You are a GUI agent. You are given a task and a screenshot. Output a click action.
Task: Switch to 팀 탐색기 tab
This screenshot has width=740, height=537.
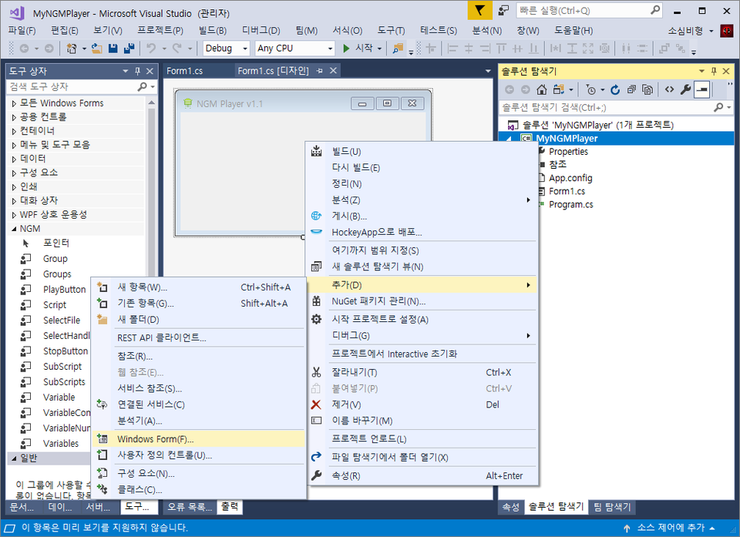coord(612,507)
